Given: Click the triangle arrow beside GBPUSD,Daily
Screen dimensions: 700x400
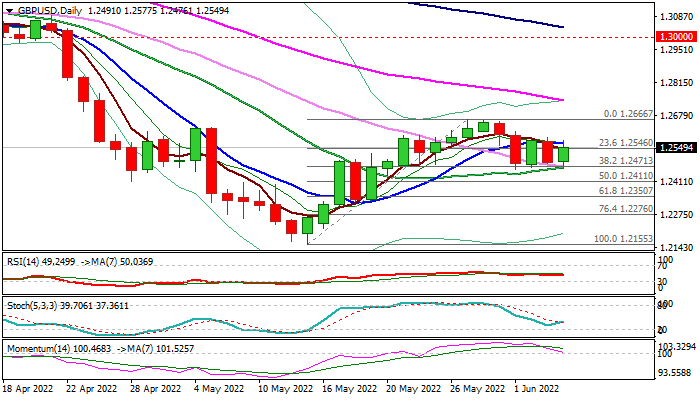Looking at the screenshot, I should point(9,11).
